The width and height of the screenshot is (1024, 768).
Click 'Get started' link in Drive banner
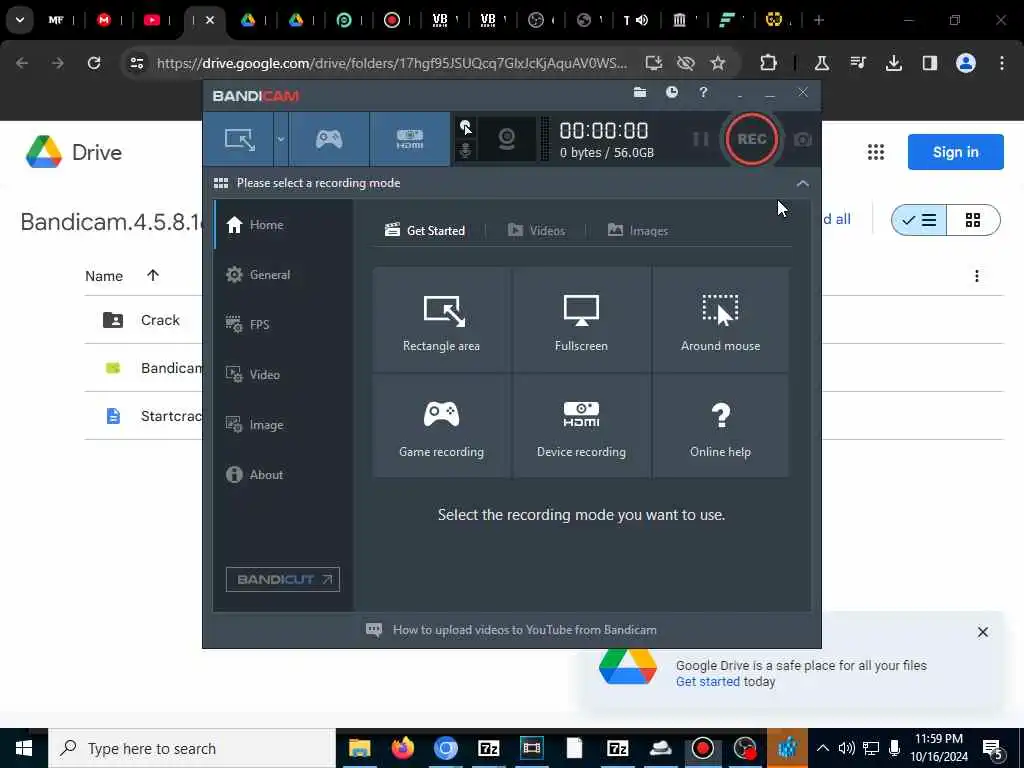(x=708, y=682)
